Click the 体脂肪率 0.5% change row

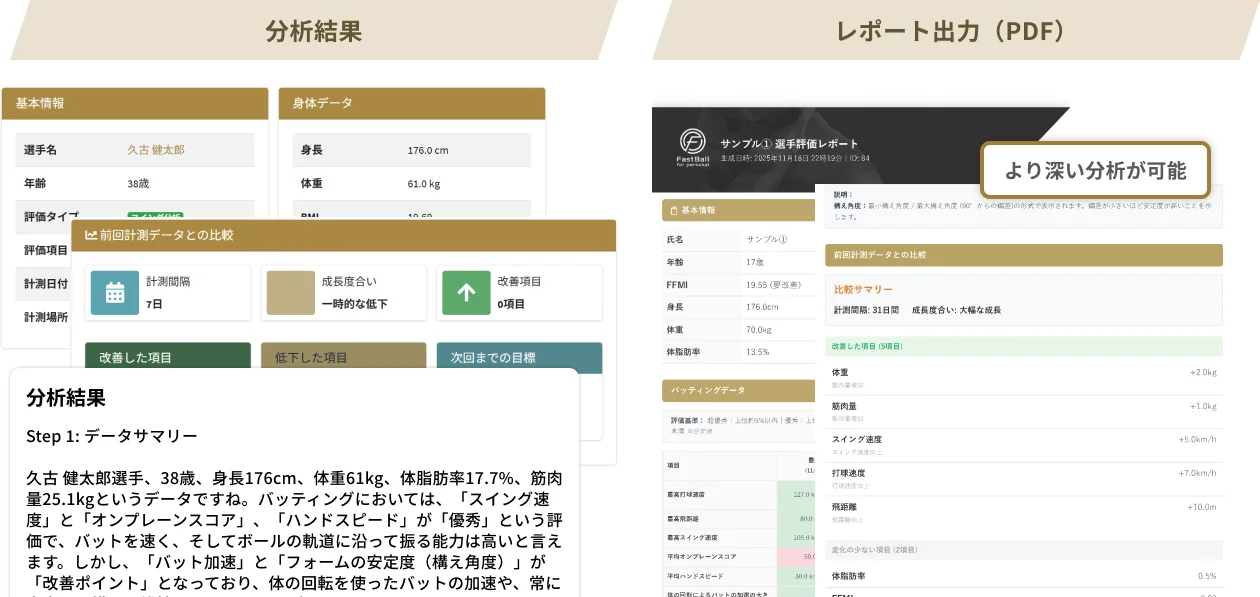tap(1024, 576)
